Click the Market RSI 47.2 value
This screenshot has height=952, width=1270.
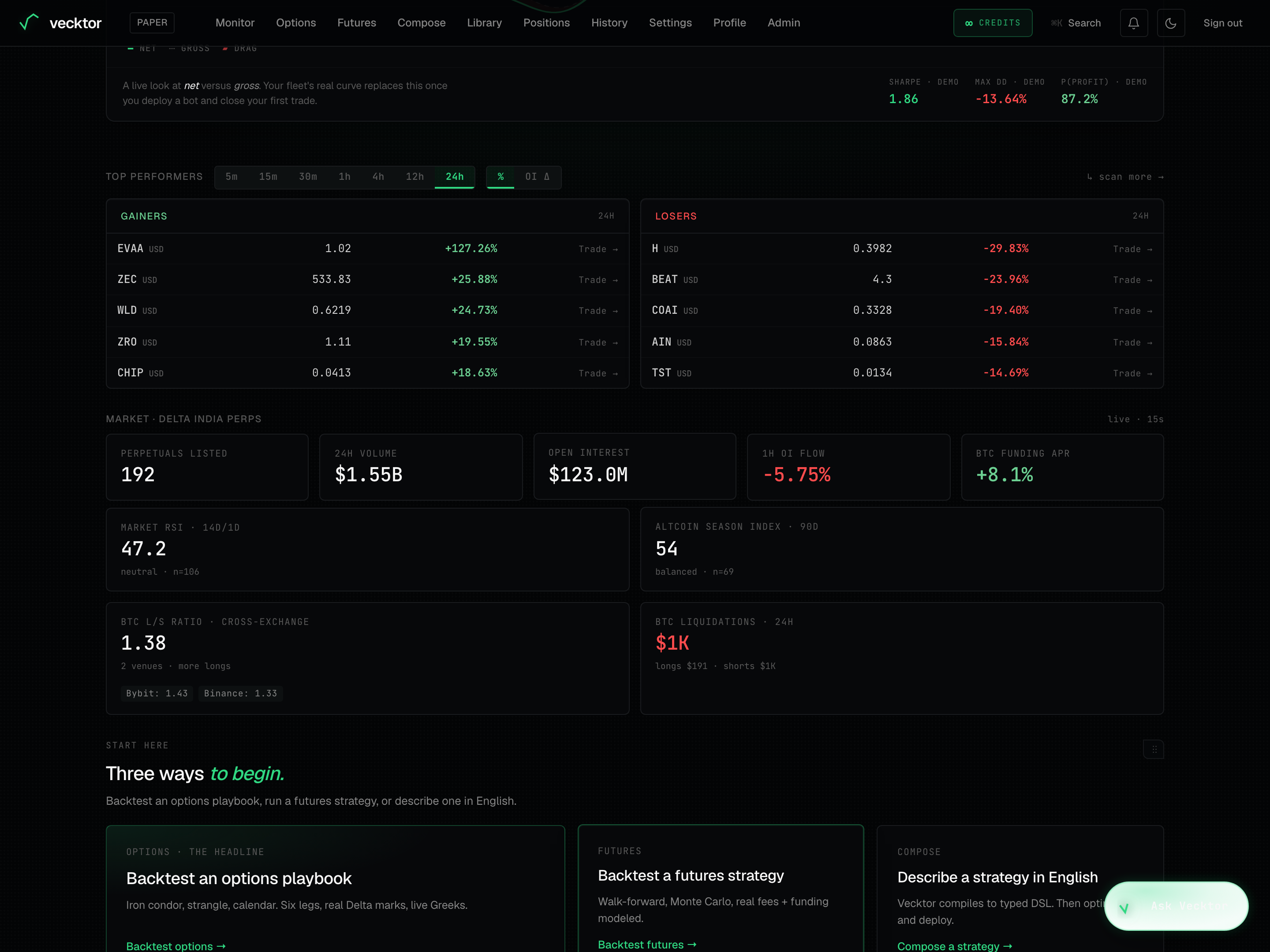click(x=143, y=549)
